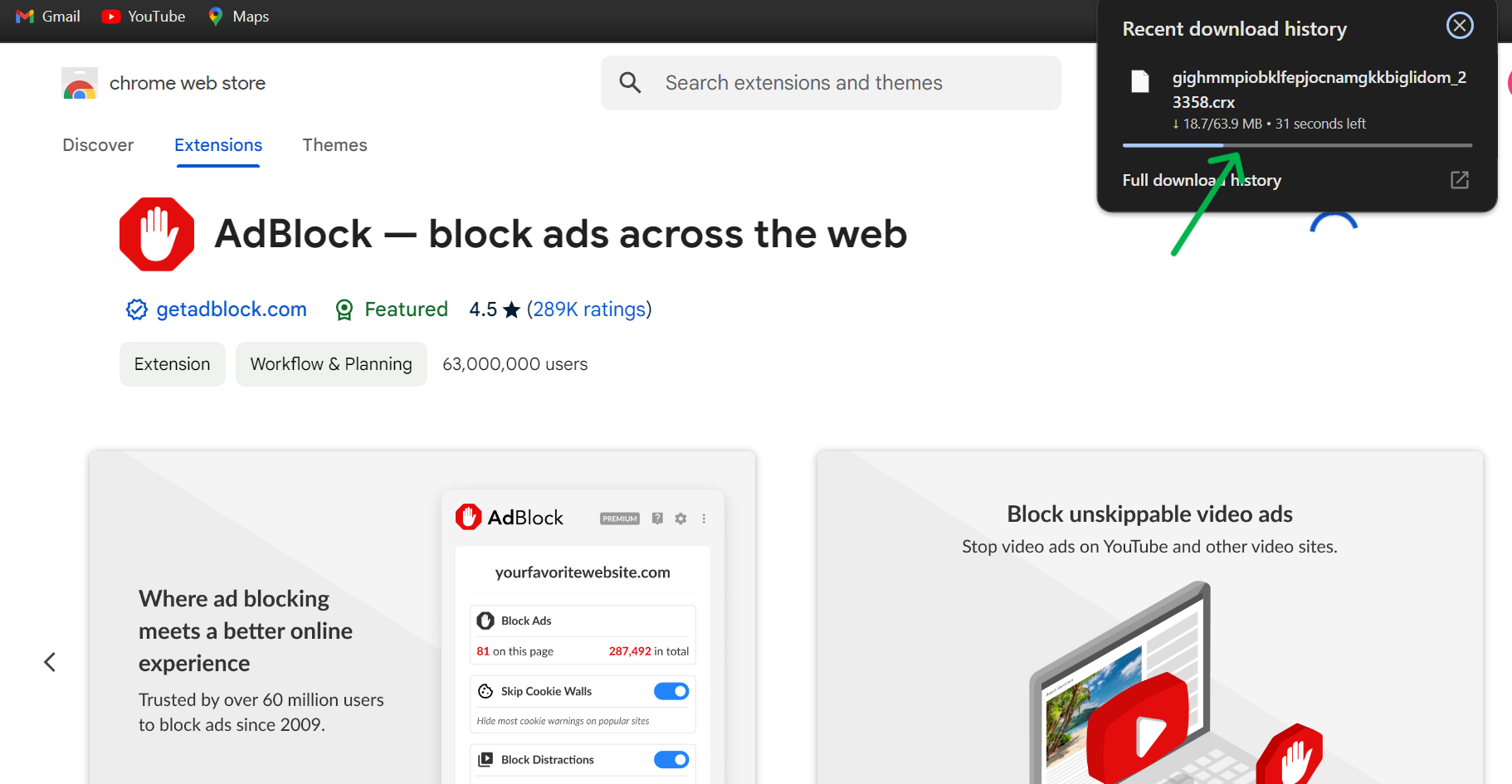Click the AdBlock red hand logo
This screenshot has width=1512, height=784.
pos(157,234)
